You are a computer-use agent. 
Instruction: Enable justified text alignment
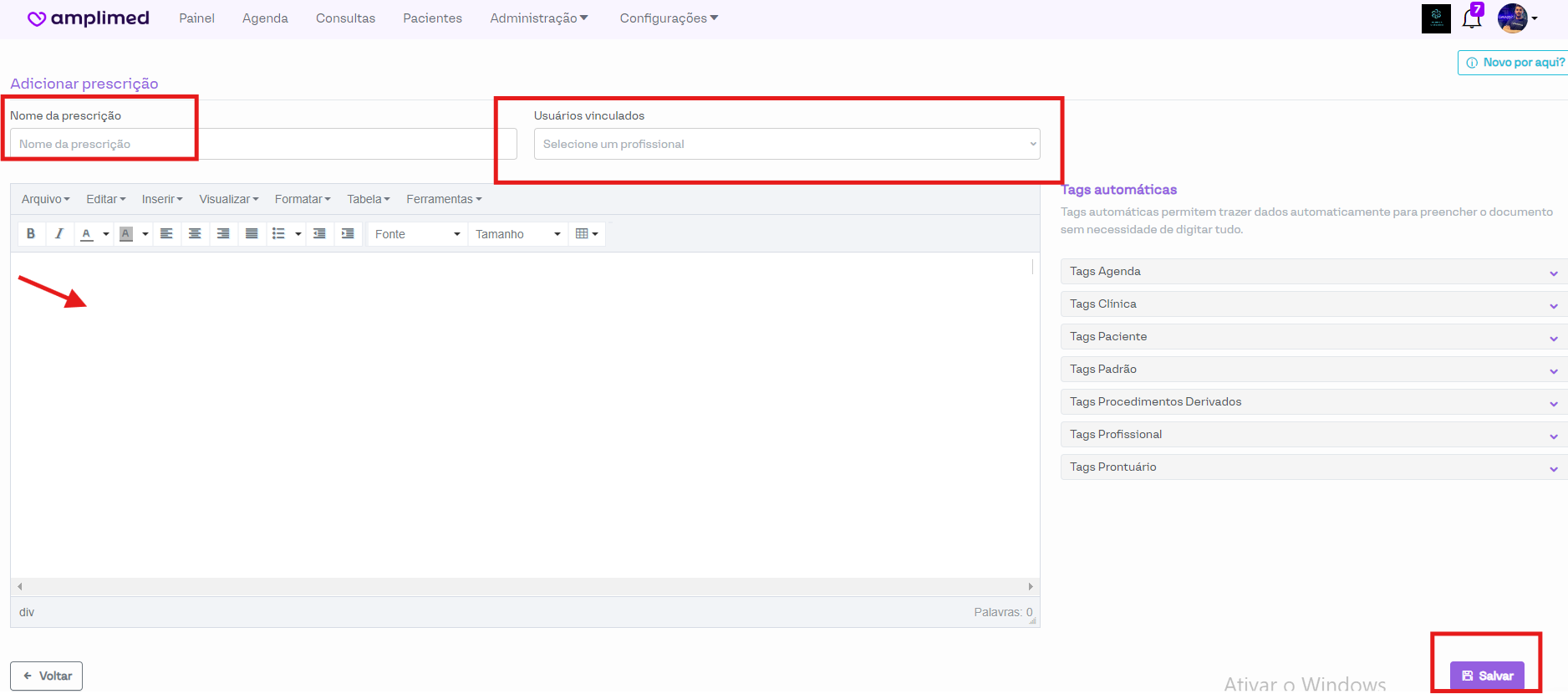pyautogui.click(x=252, y=234)
